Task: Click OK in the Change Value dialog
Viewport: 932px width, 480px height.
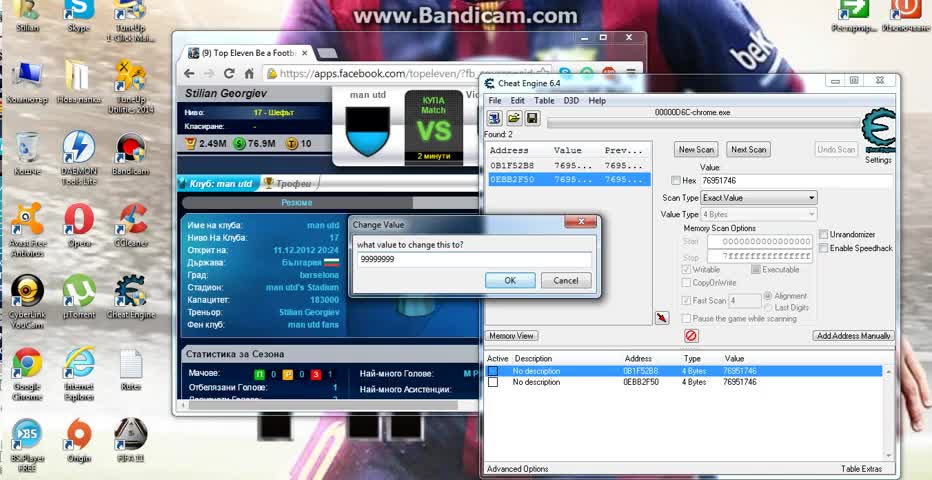Action: coord(510,280)
